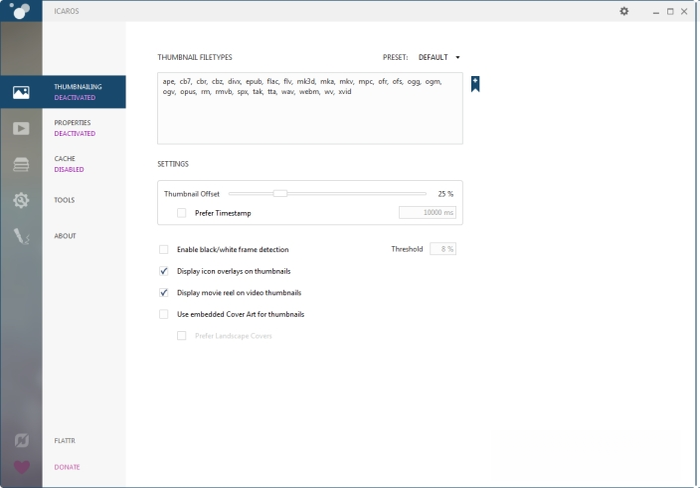Viewport: 700px width, 488px height.
Task: Enable Use embedded Cover Art for thumbnails
Action: [x=163, y=314]
